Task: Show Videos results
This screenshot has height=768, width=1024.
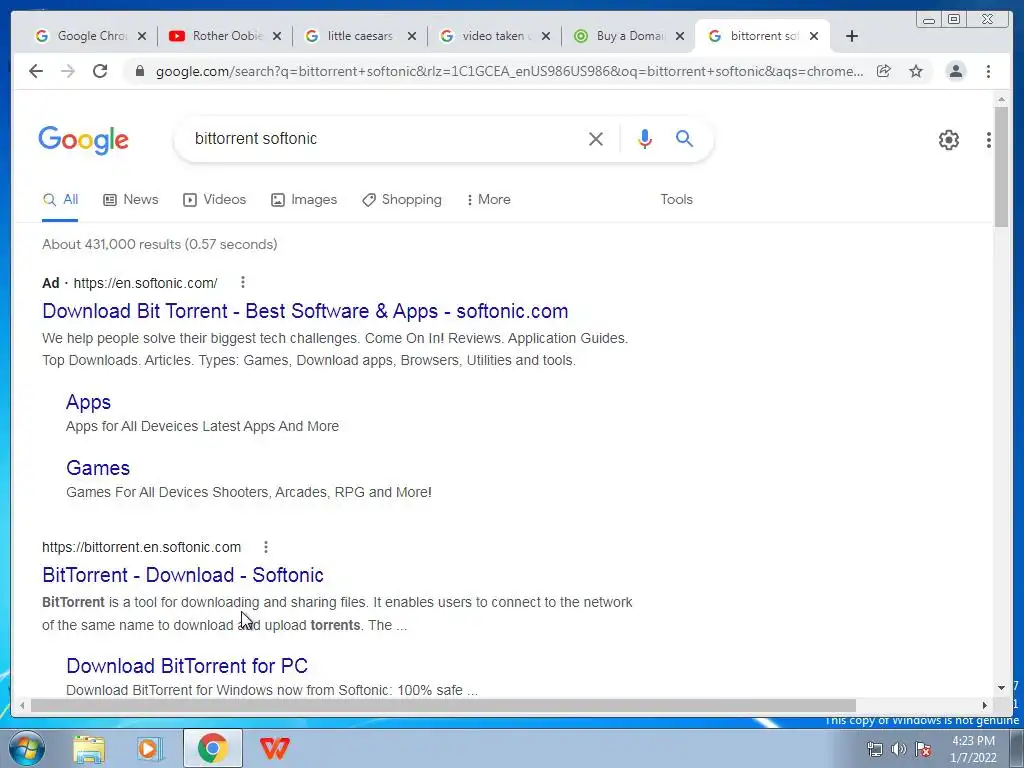Action: click(x=214, y=200)
